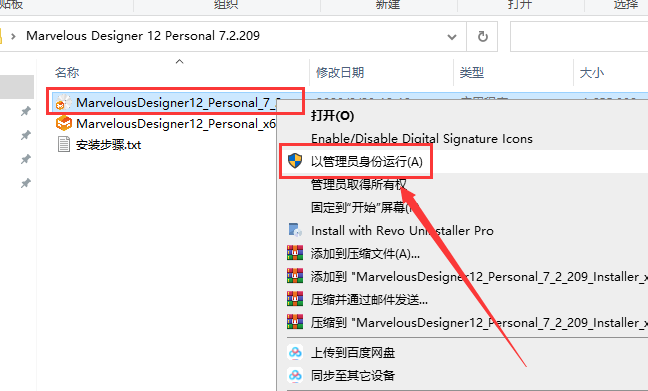Click Baidu Netdisk icon beside 同步至其它设备
Viewport: 648px width, 391px height.
[x=295, y=375]
